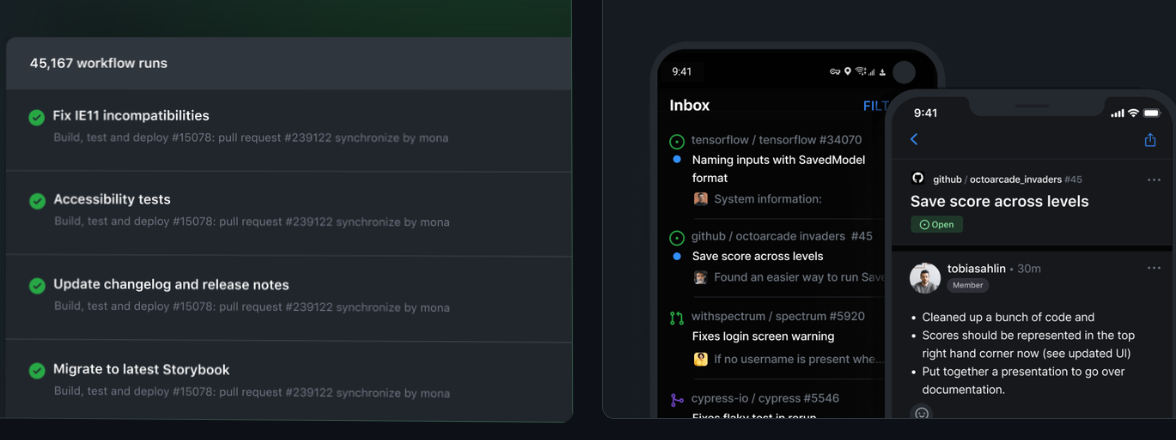Viewport: 1176px width, 440px height.
Task: Open the more menu on tobiasahlin's comment
Action: point(1154,268)
